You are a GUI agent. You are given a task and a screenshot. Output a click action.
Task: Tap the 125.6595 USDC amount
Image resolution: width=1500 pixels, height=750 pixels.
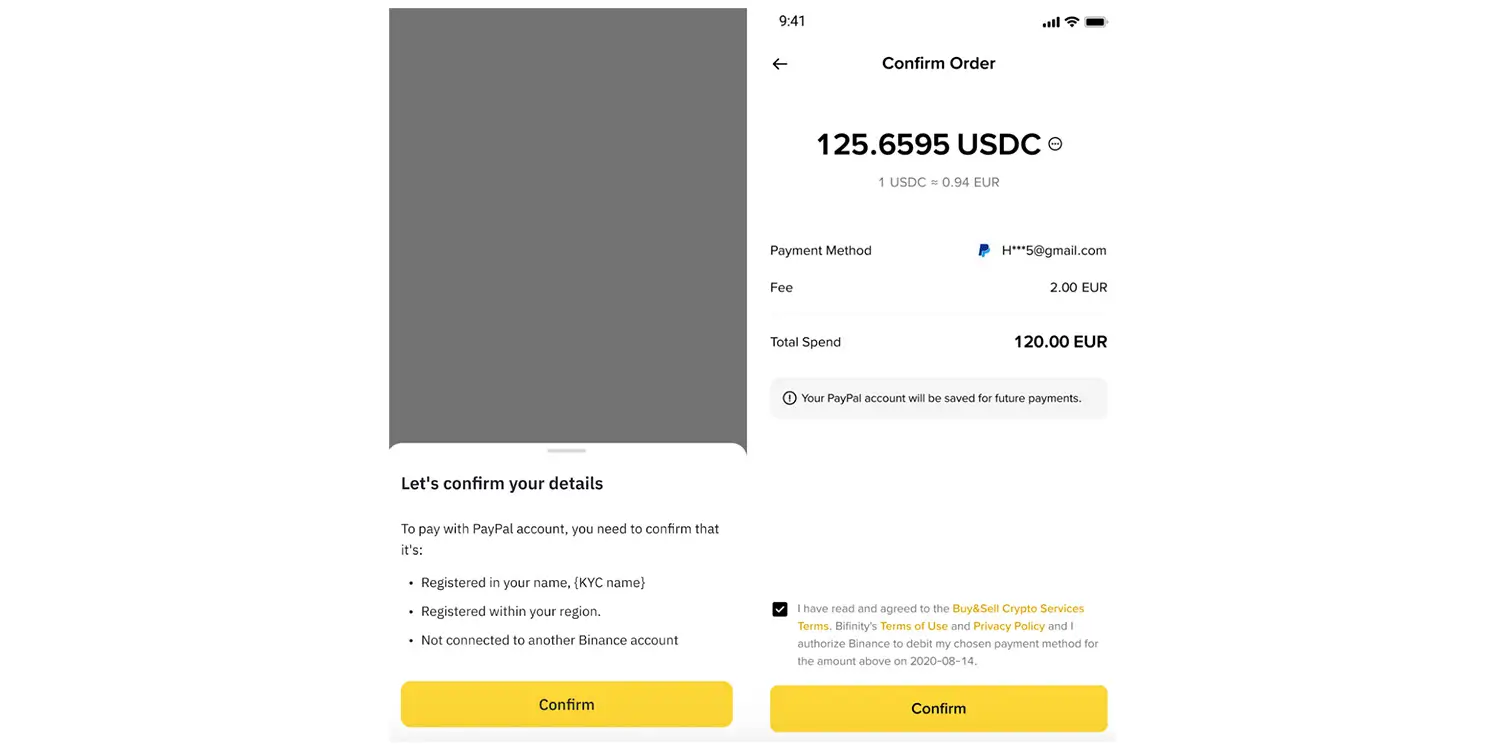[x=928, y=145]
